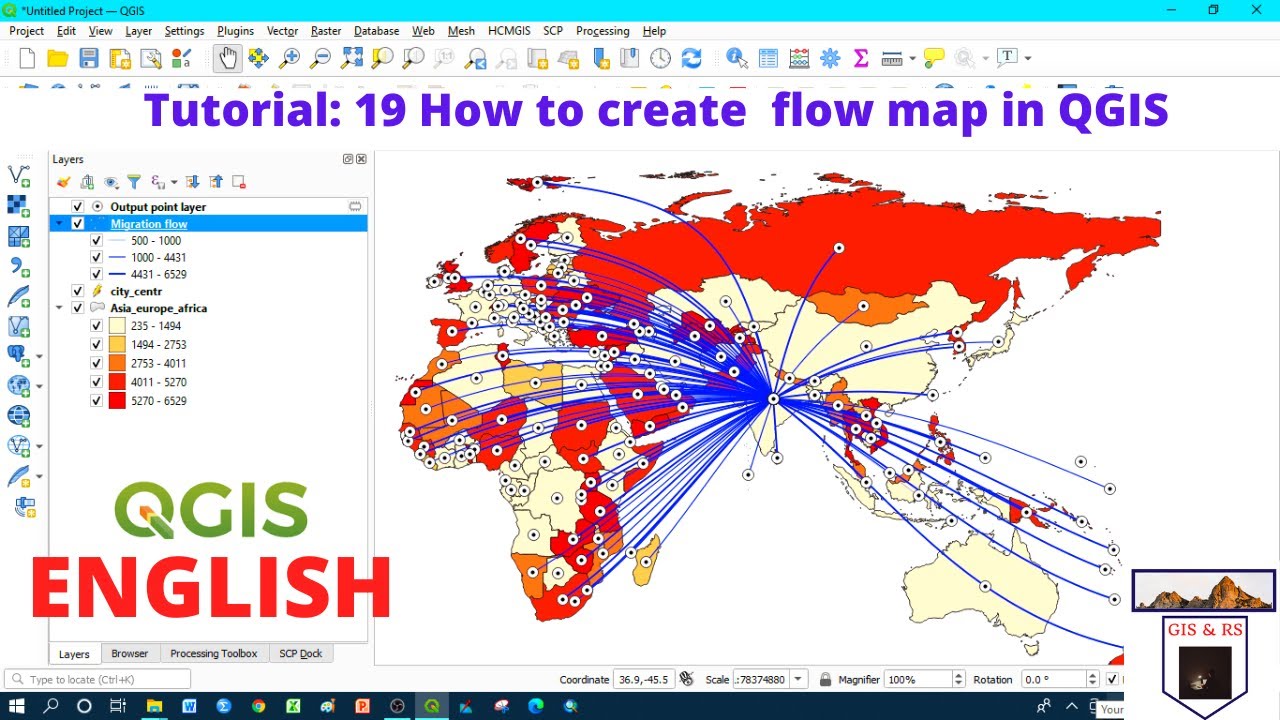Collapse the Asia_europe_africa layer tree
This screenshot has height=720, width=1280.
coord(59,308)
